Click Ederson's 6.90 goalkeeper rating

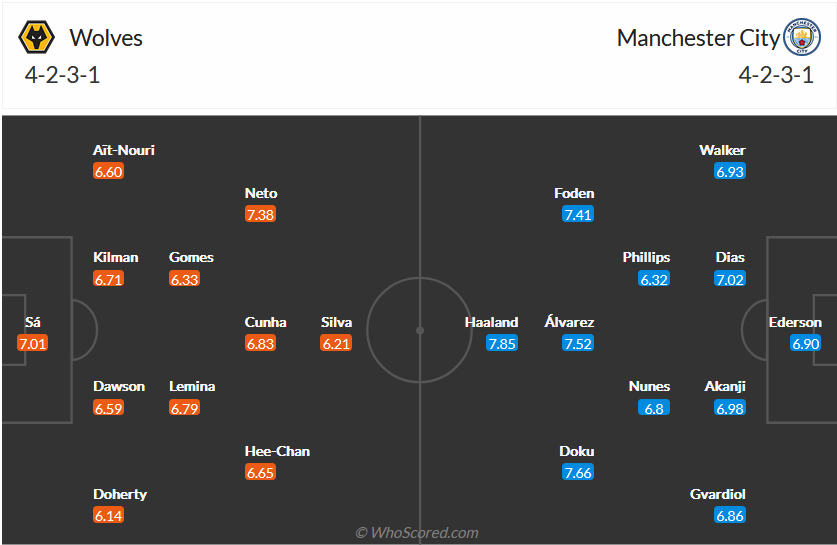point(806,343)
